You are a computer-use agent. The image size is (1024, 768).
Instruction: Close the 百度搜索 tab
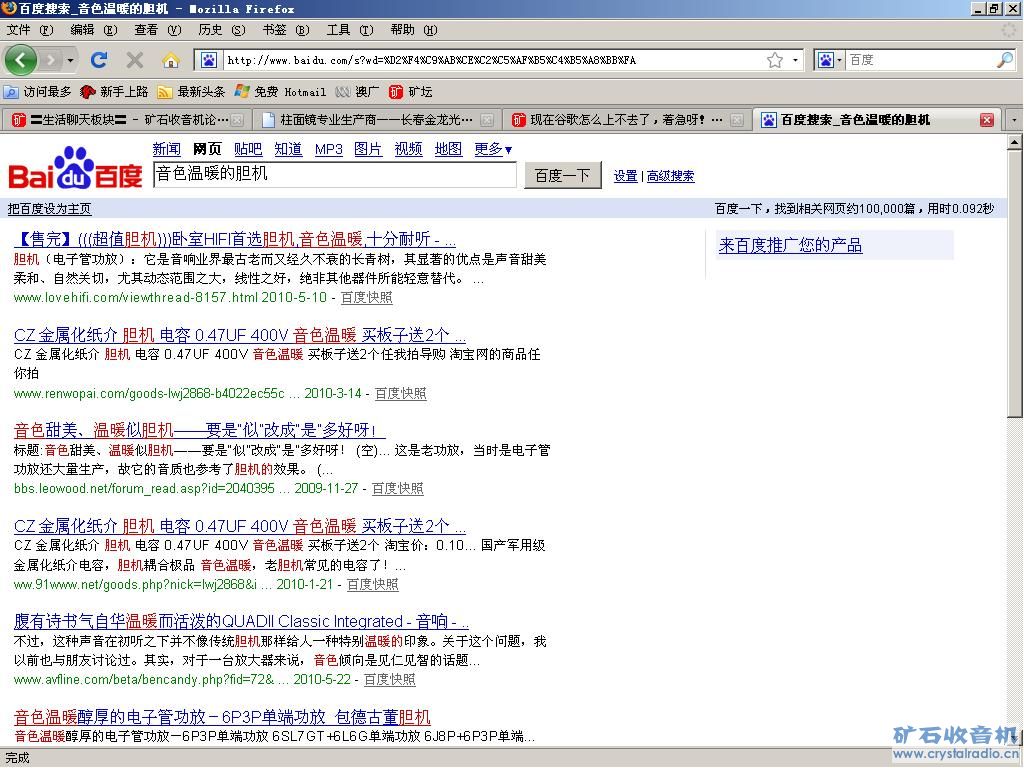[x=987, y=120]
